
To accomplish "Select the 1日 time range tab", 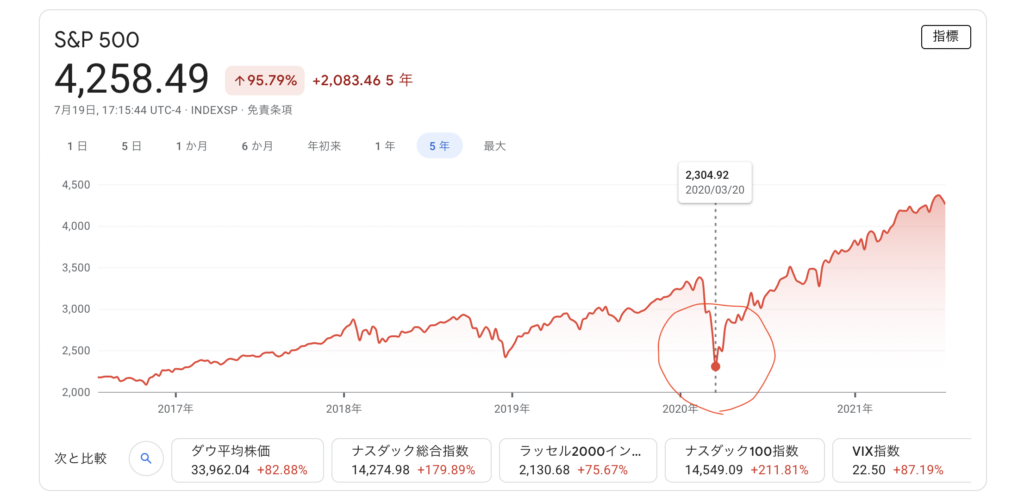I will [77, 146].
